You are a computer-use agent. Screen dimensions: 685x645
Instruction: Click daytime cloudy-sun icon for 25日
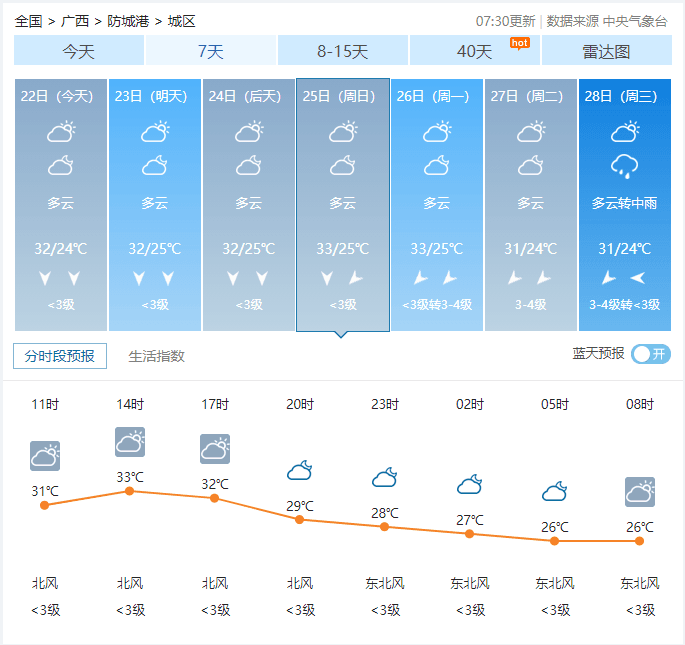pos(343,132)
